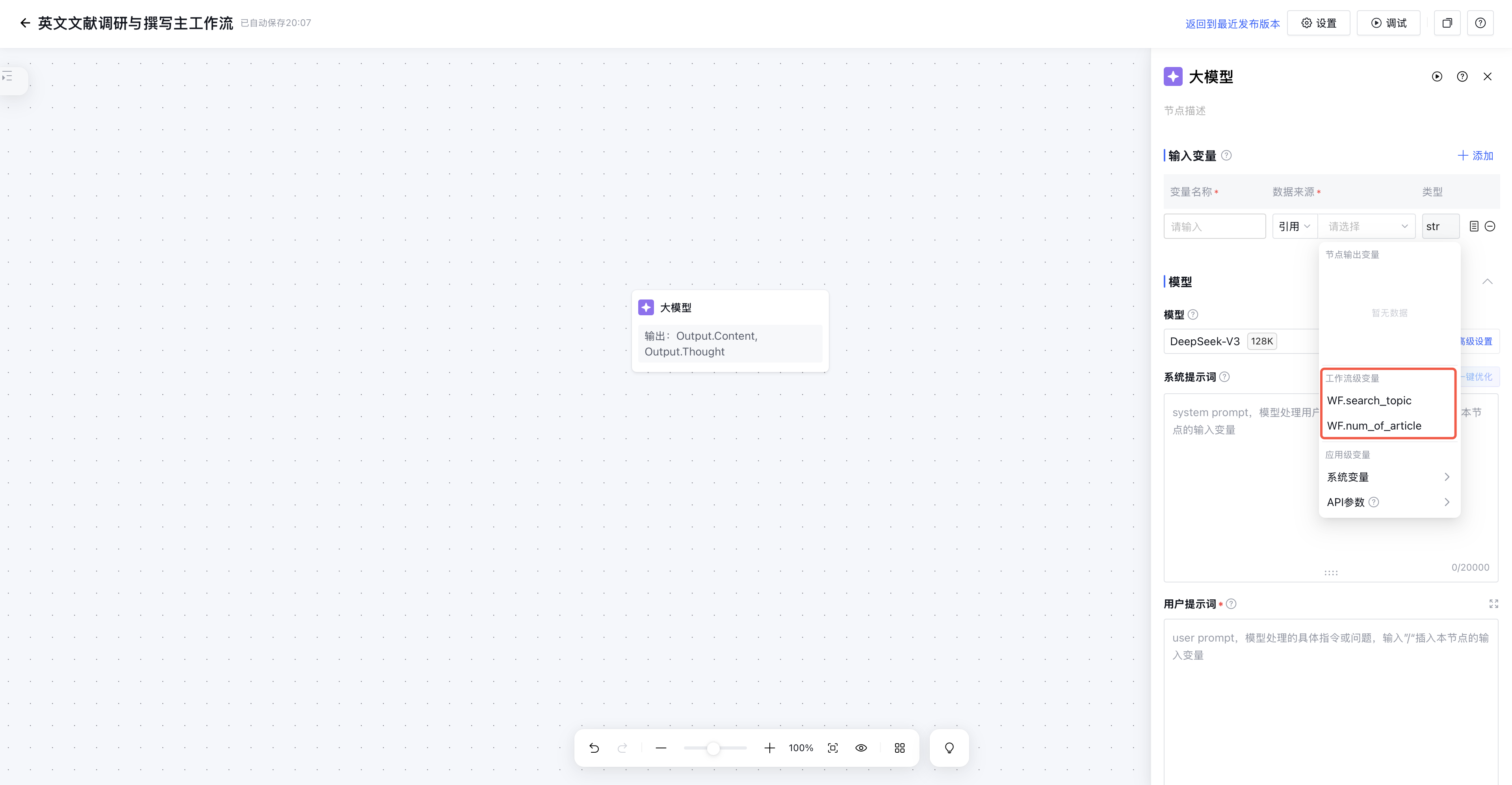The height and width of the screenshot is (785, 1512).
Task: Open the grid layout icon in bottom toolbar
Action: [899, 748]
